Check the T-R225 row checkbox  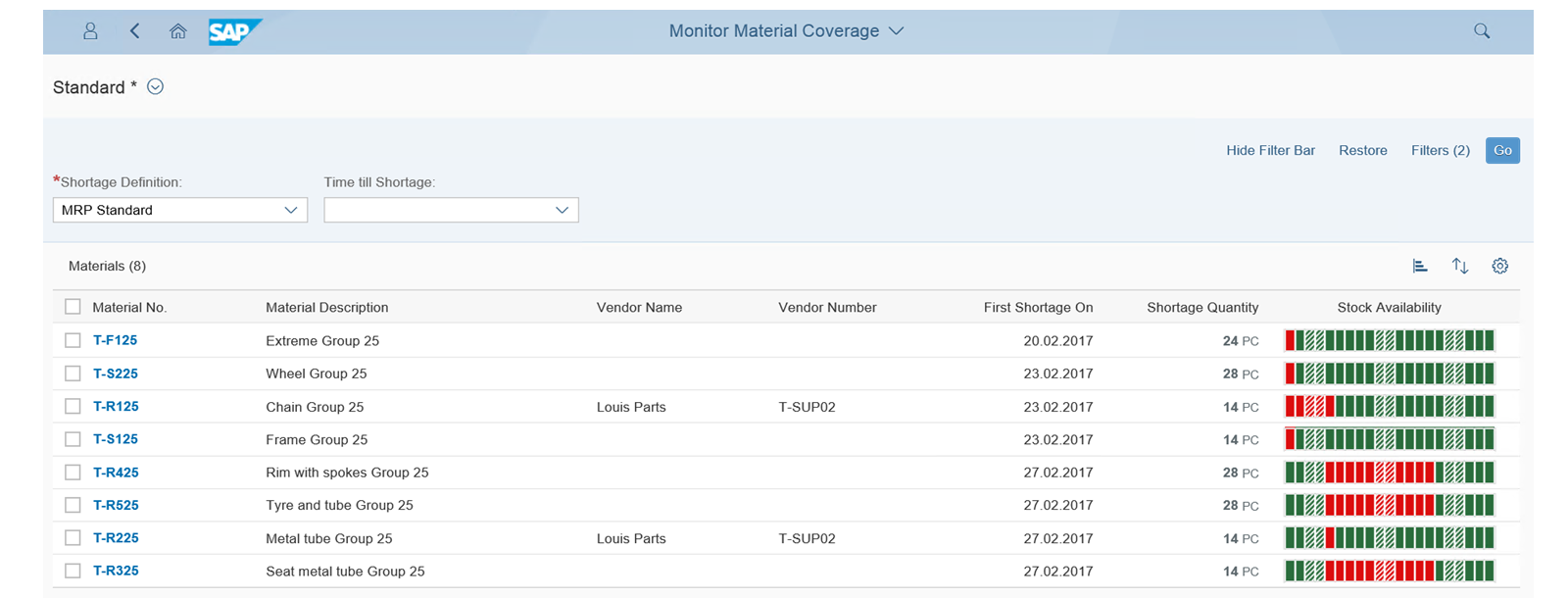(x=73, y=537)
